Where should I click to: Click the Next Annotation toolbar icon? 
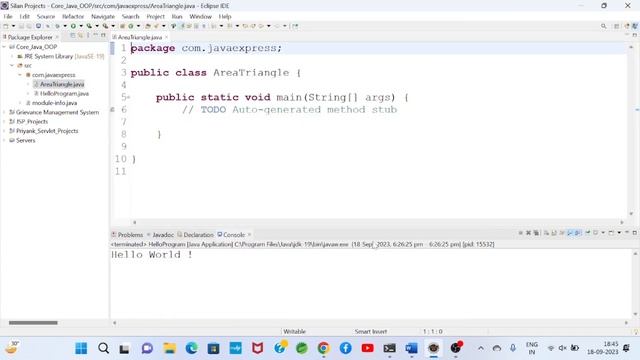coord(213,26)
